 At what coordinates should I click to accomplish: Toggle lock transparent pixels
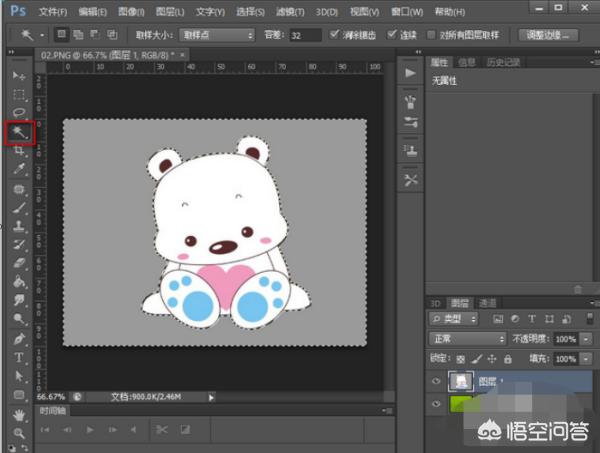click(x=461, y=359)
